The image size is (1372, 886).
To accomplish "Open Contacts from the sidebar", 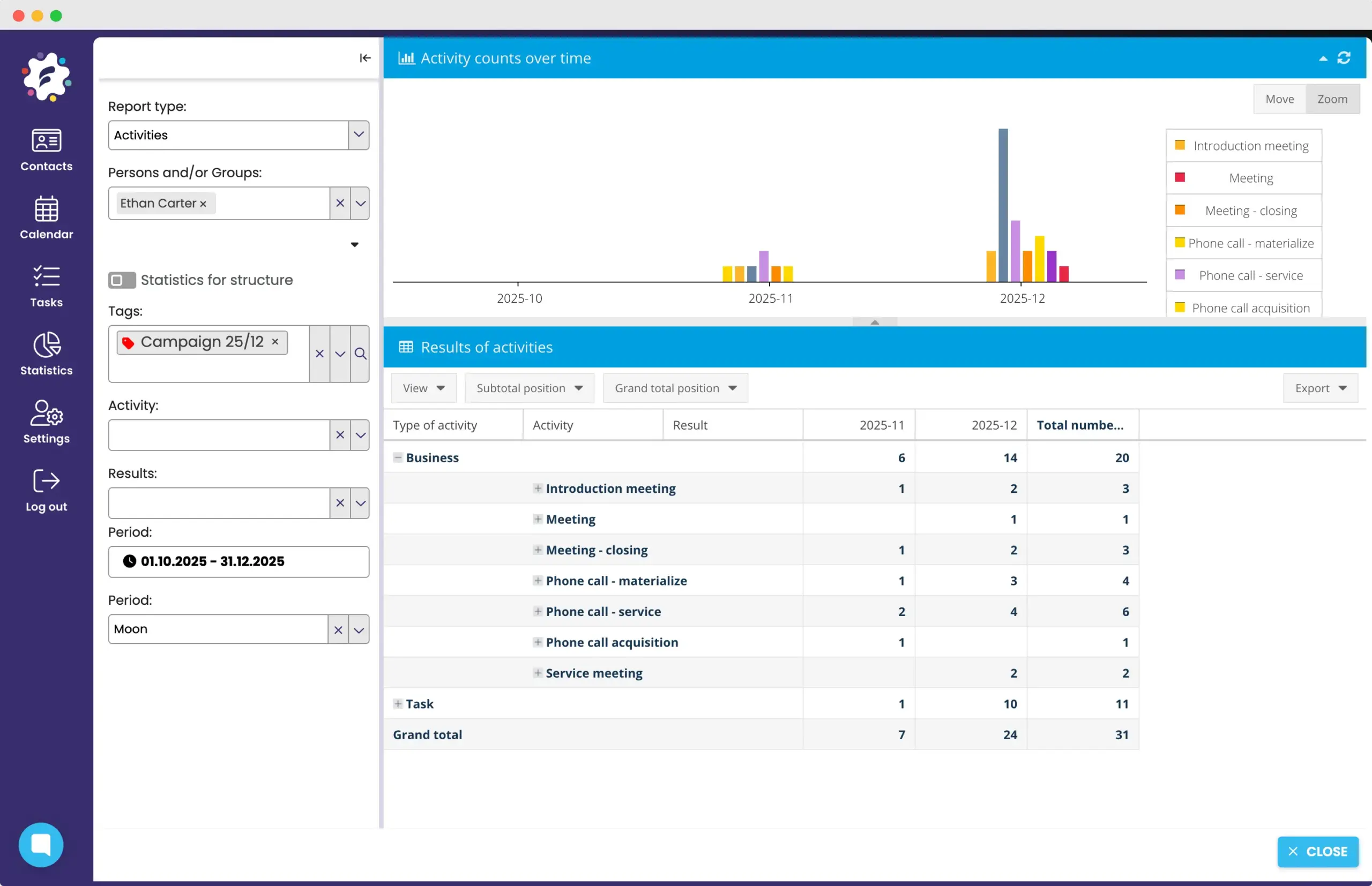I will [x=46, y=149].
